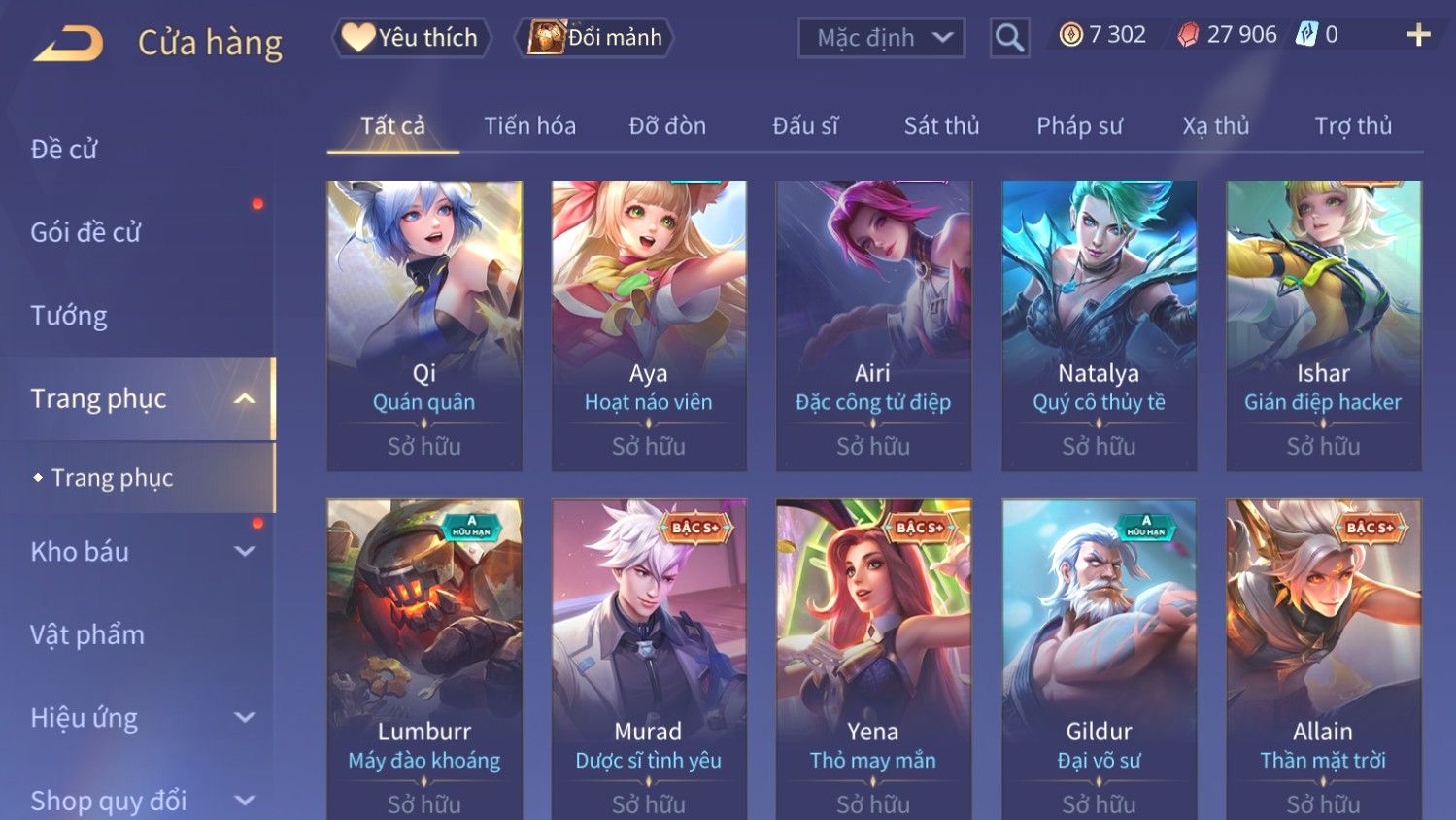Click the heart icon in Yêu thích

coord(357,38)
